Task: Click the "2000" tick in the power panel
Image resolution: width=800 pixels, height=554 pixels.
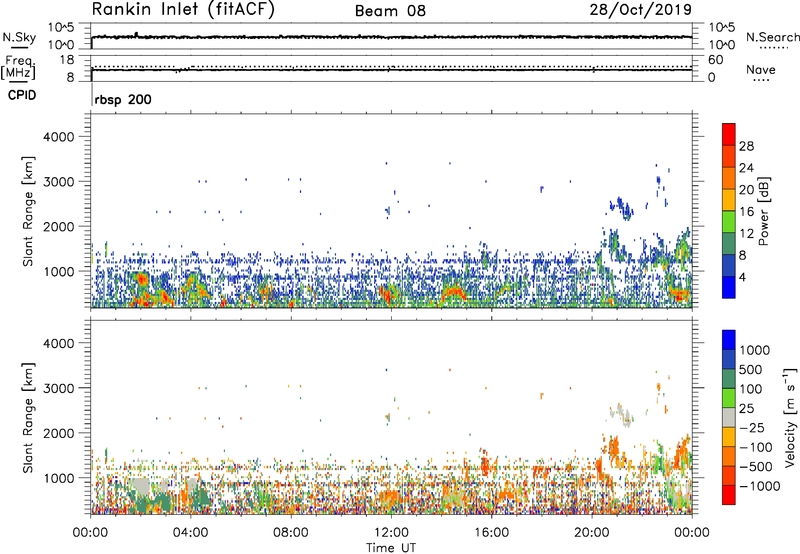Action: click(59, 226)
